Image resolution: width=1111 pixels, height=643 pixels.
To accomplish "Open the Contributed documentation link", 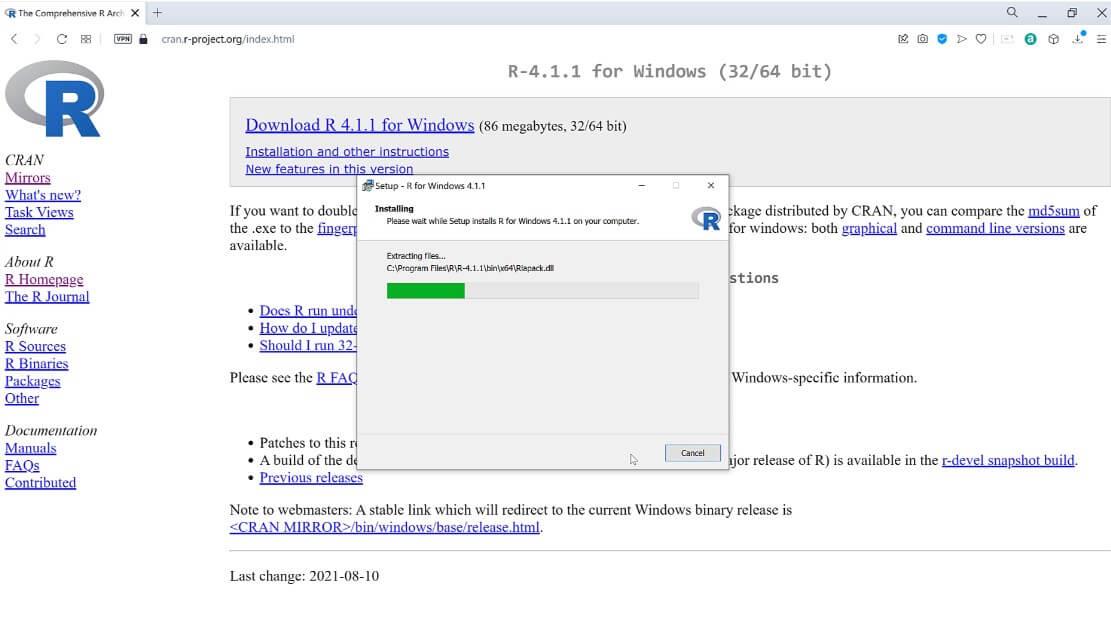I will point(40,483).
